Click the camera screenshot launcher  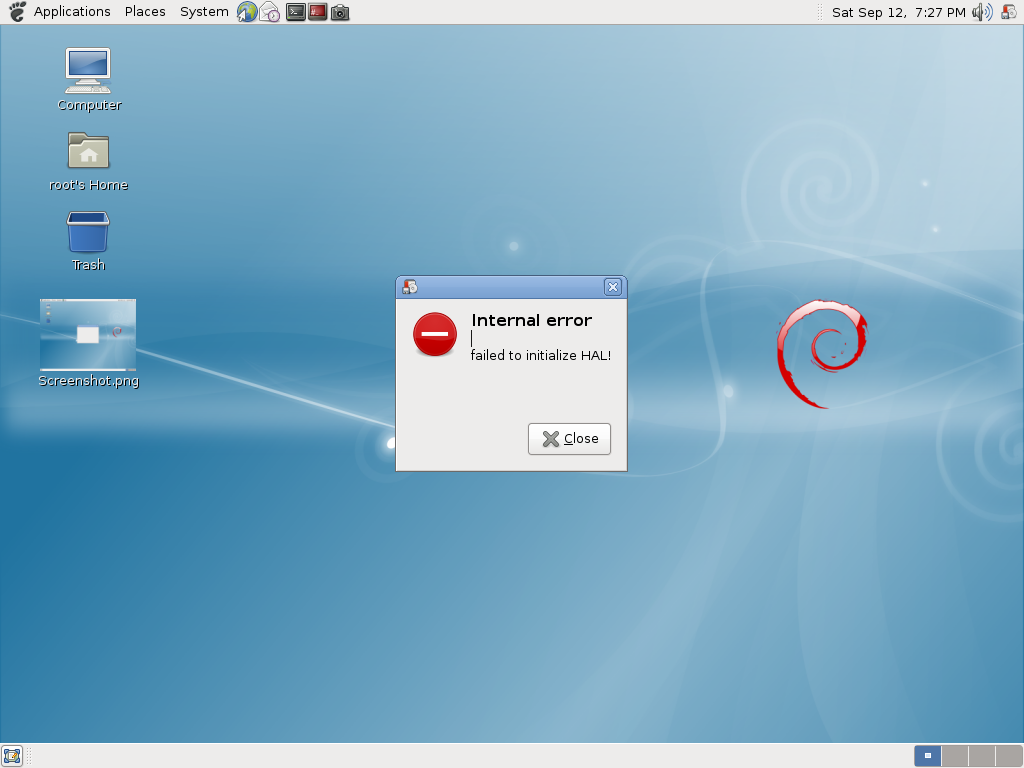pos(340,12)
